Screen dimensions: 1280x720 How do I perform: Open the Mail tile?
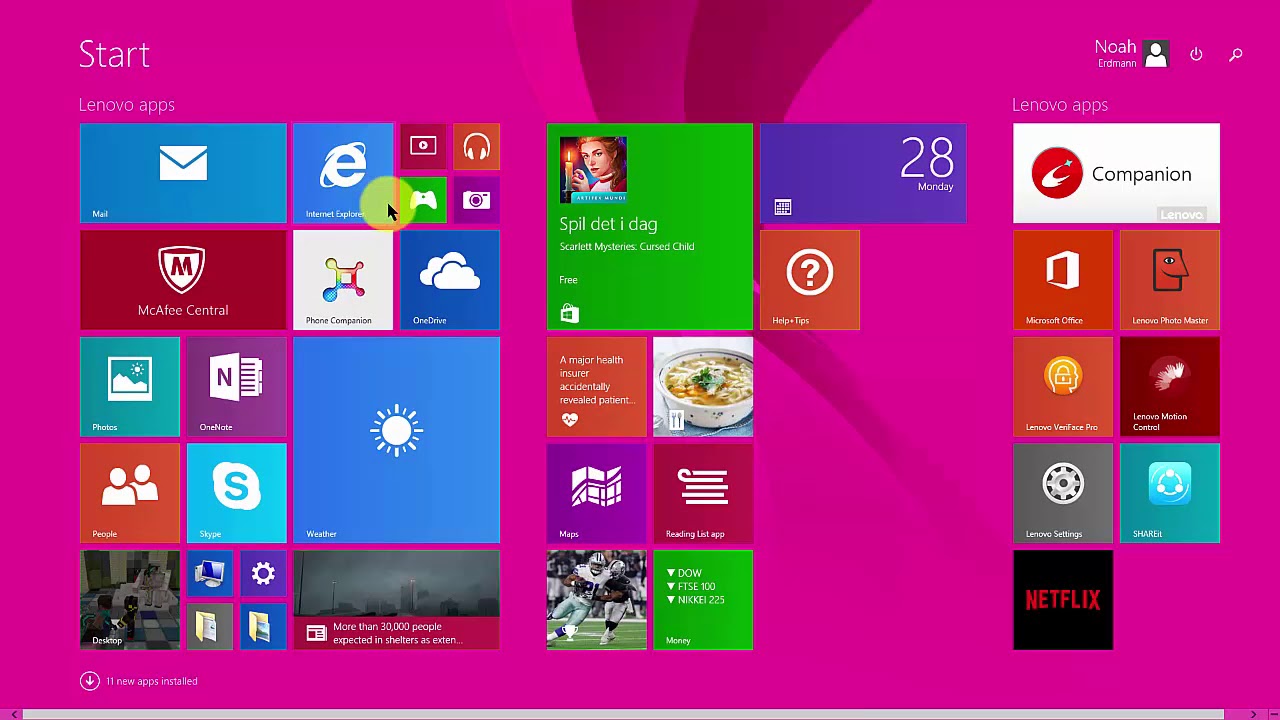[183, 173]
